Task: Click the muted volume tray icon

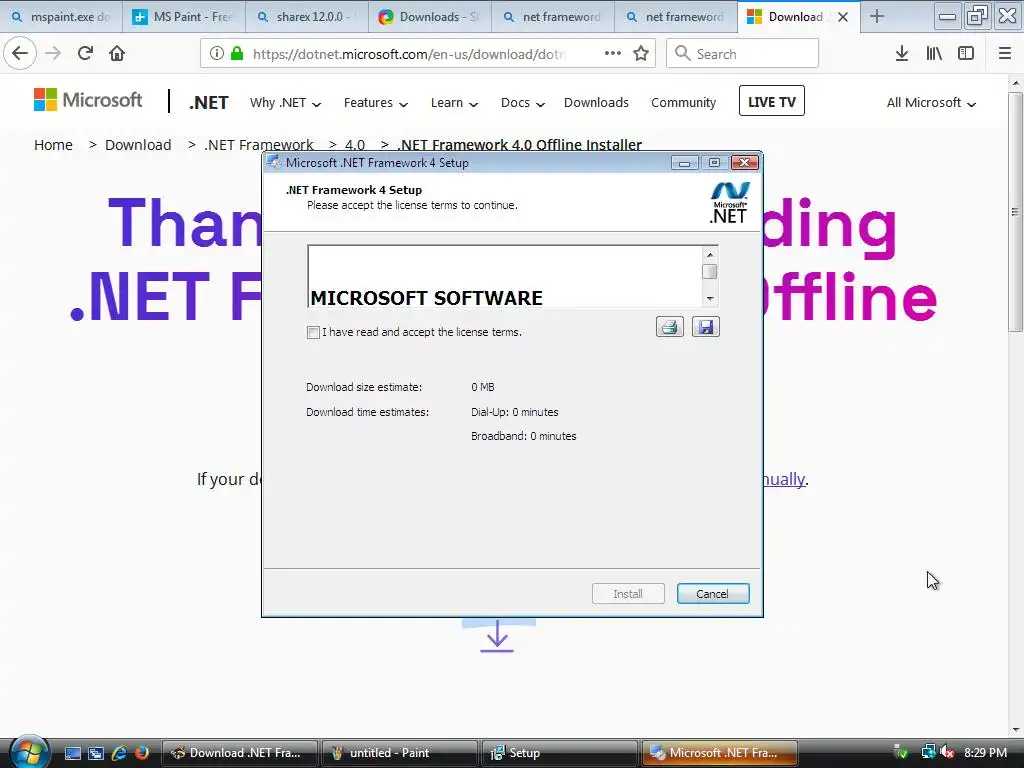Action: click(948, 753)
